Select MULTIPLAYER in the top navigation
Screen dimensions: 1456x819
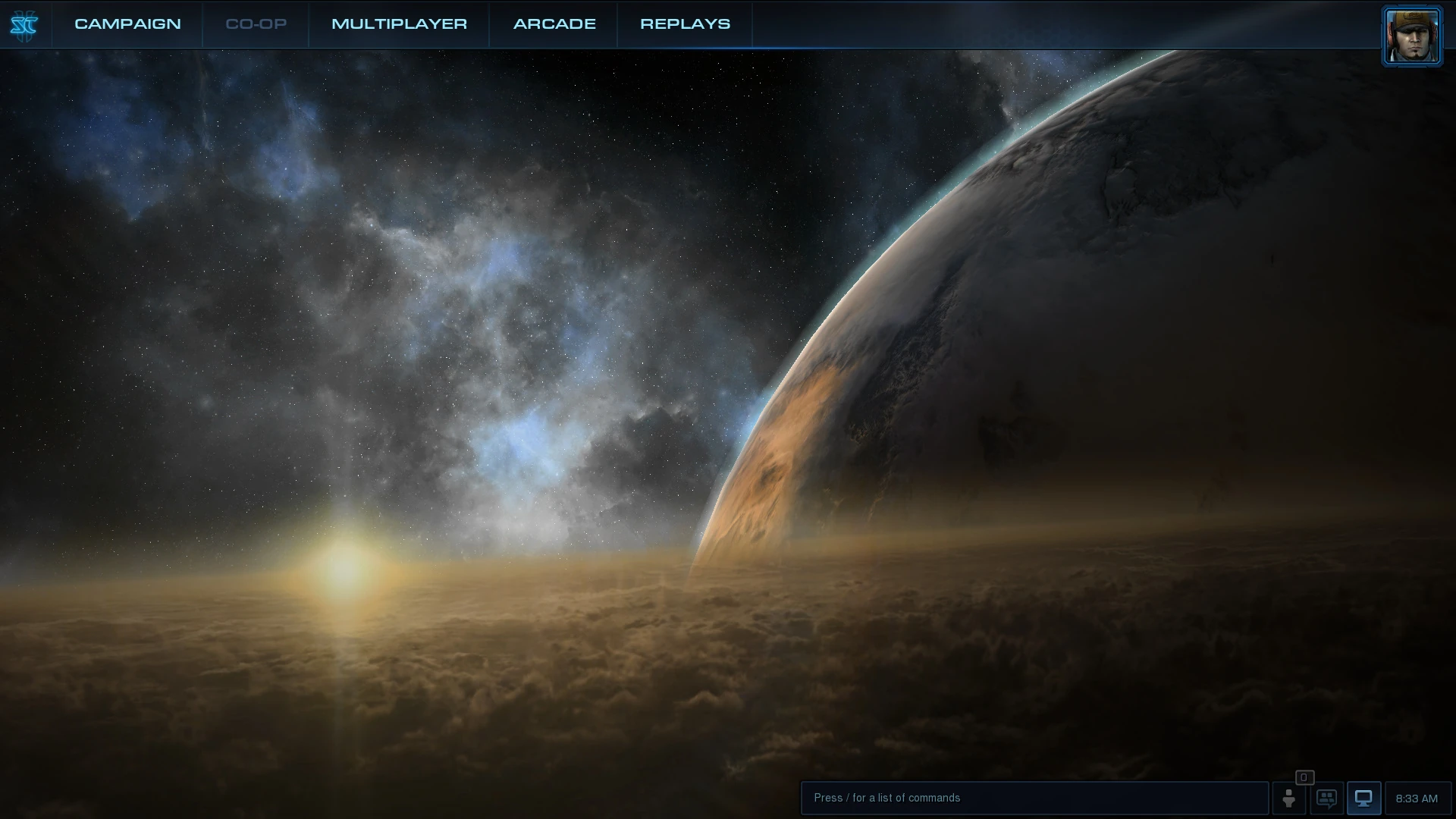pos(399,24)
